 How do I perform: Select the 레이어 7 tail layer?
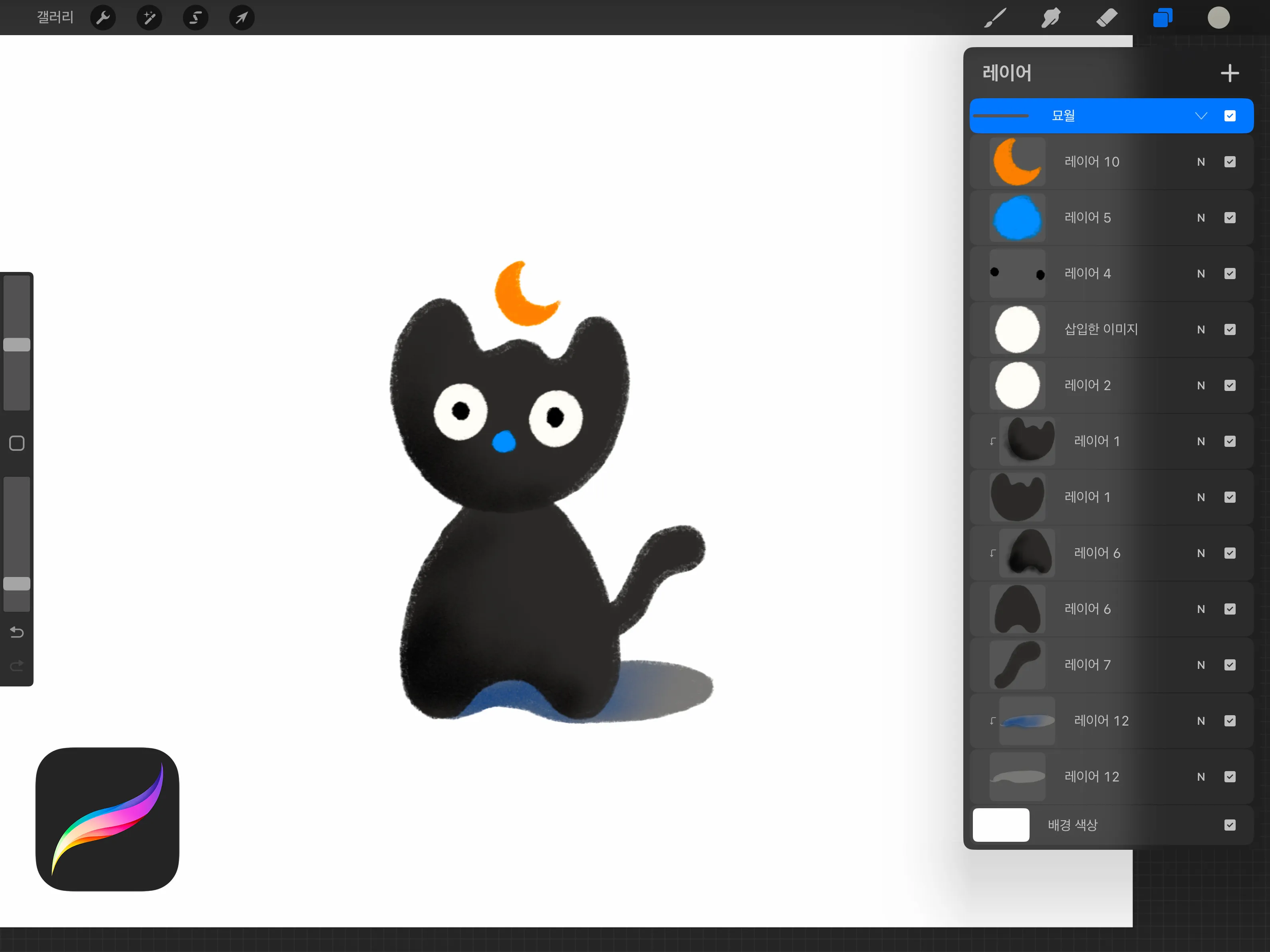1111,665
